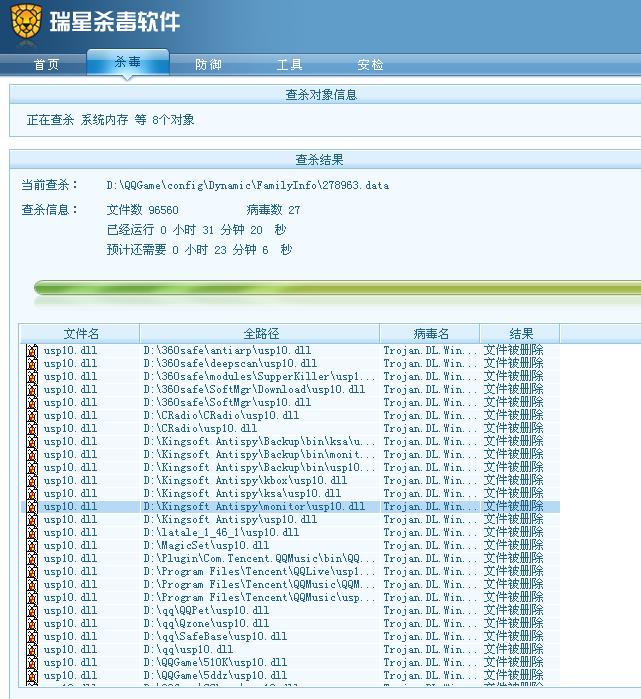Sort by the 全路径 column header
Screen dimensions: 641x699
pos(261,334)
